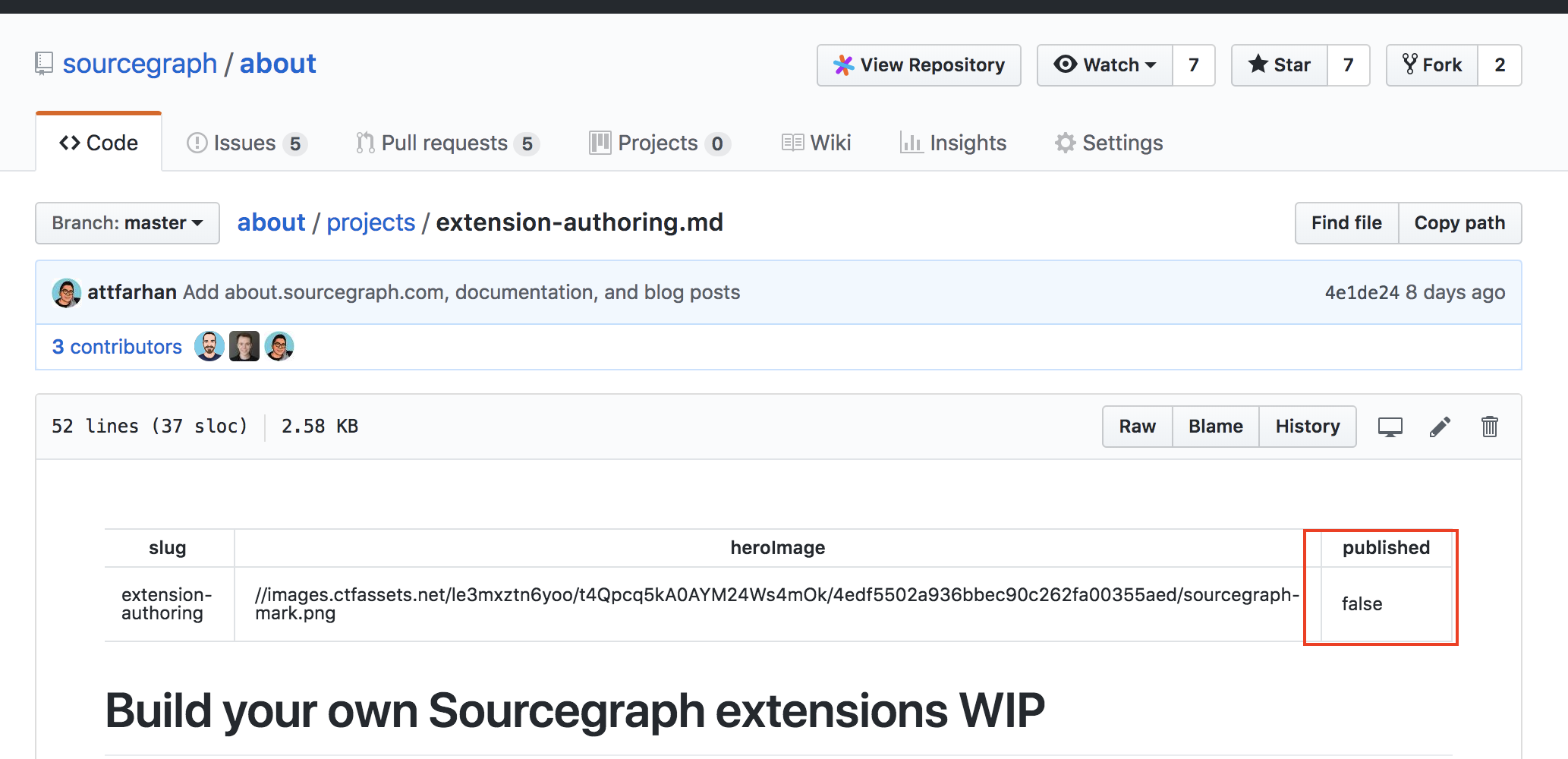1568x759 pixels.
Task: Click the '52 lines (37 sloc)' info
Action: 150,427
